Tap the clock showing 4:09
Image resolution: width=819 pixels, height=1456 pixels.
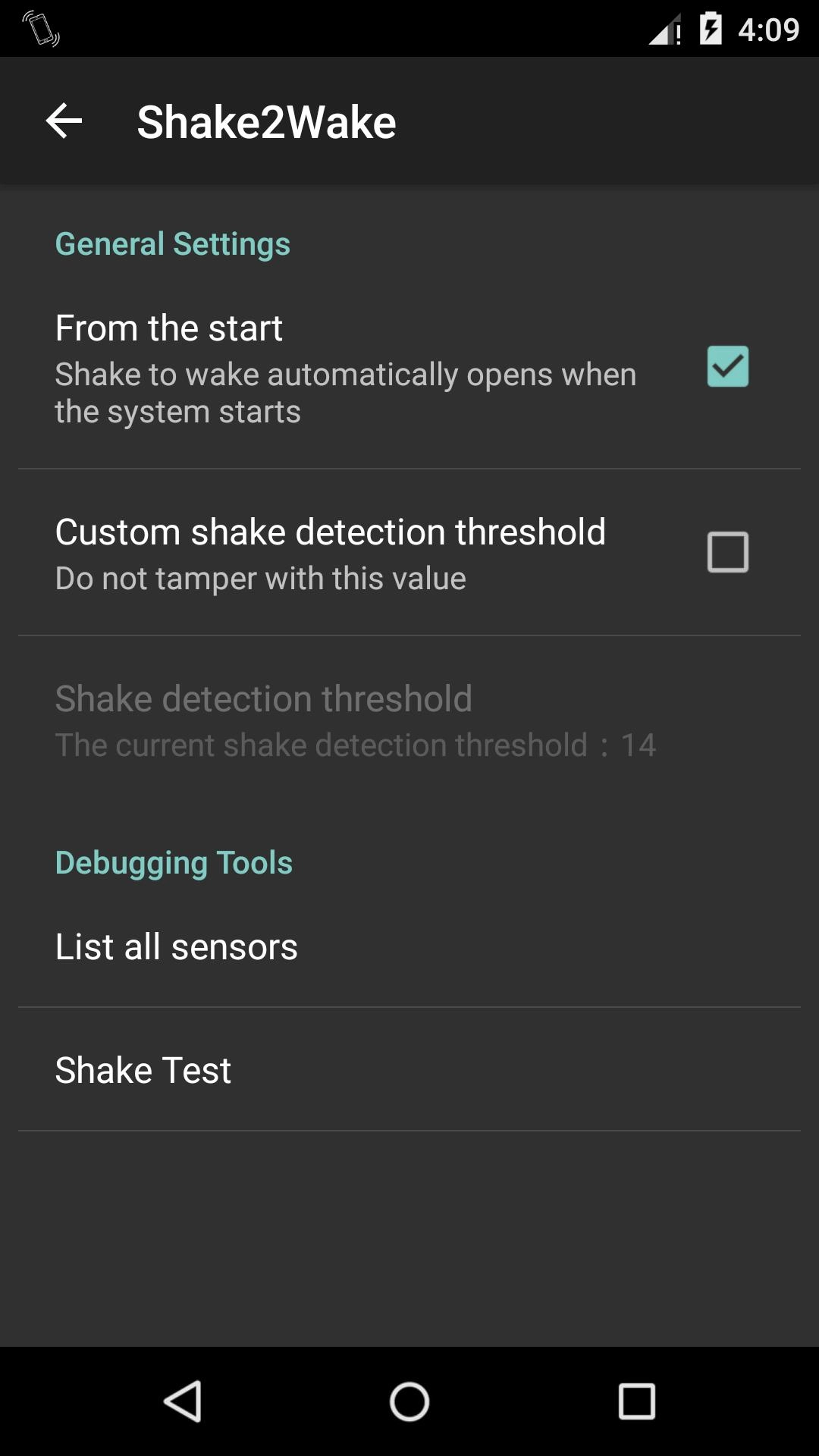[x=768, y=30]
